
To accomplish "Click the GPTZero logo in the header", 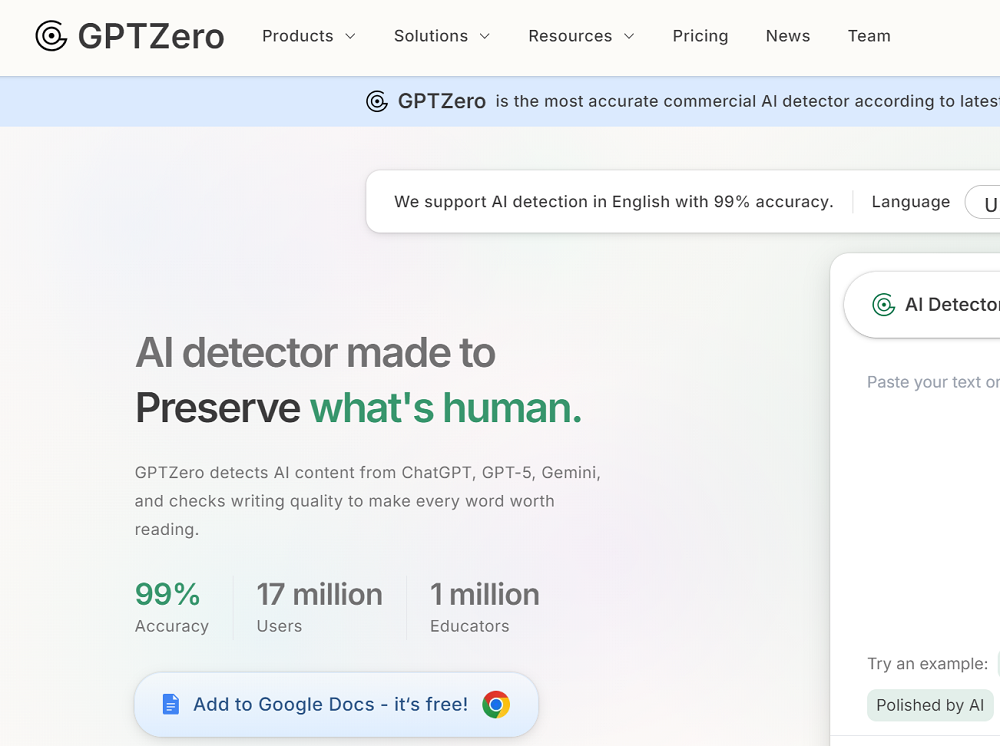I will click(128, 36).
